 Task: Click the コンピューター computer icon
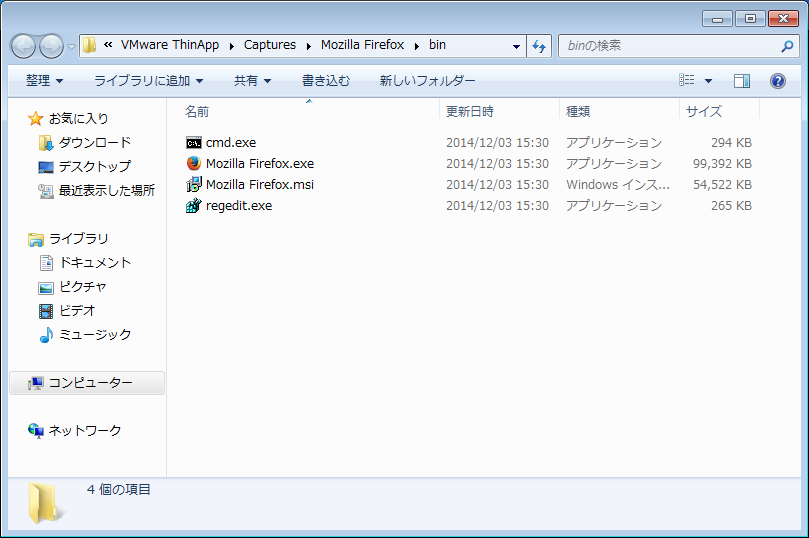[x=36, y=383]
